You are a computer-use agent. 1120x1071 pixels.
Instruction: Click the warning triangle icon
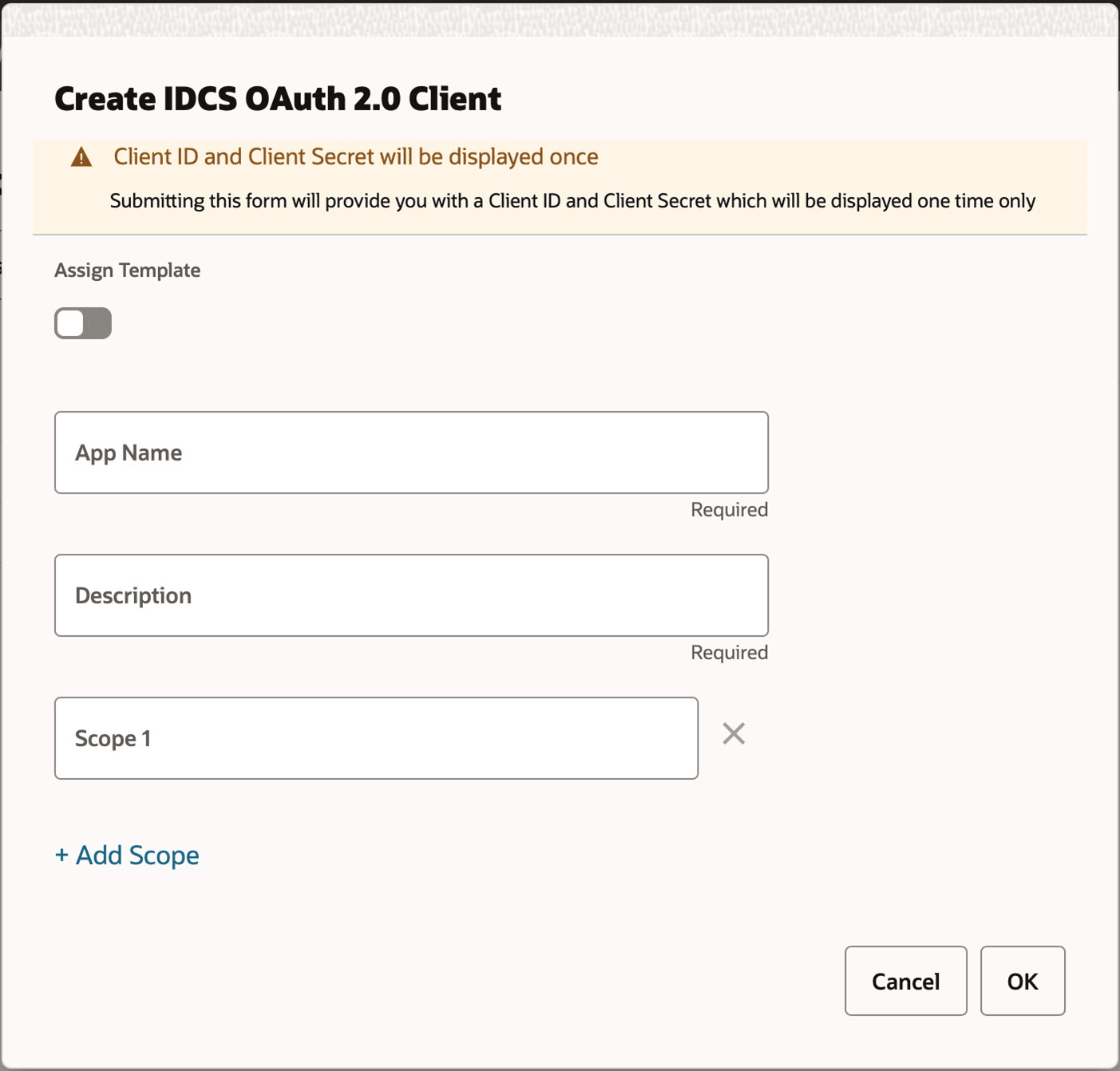pyautogui.click(x=81, y=157)
